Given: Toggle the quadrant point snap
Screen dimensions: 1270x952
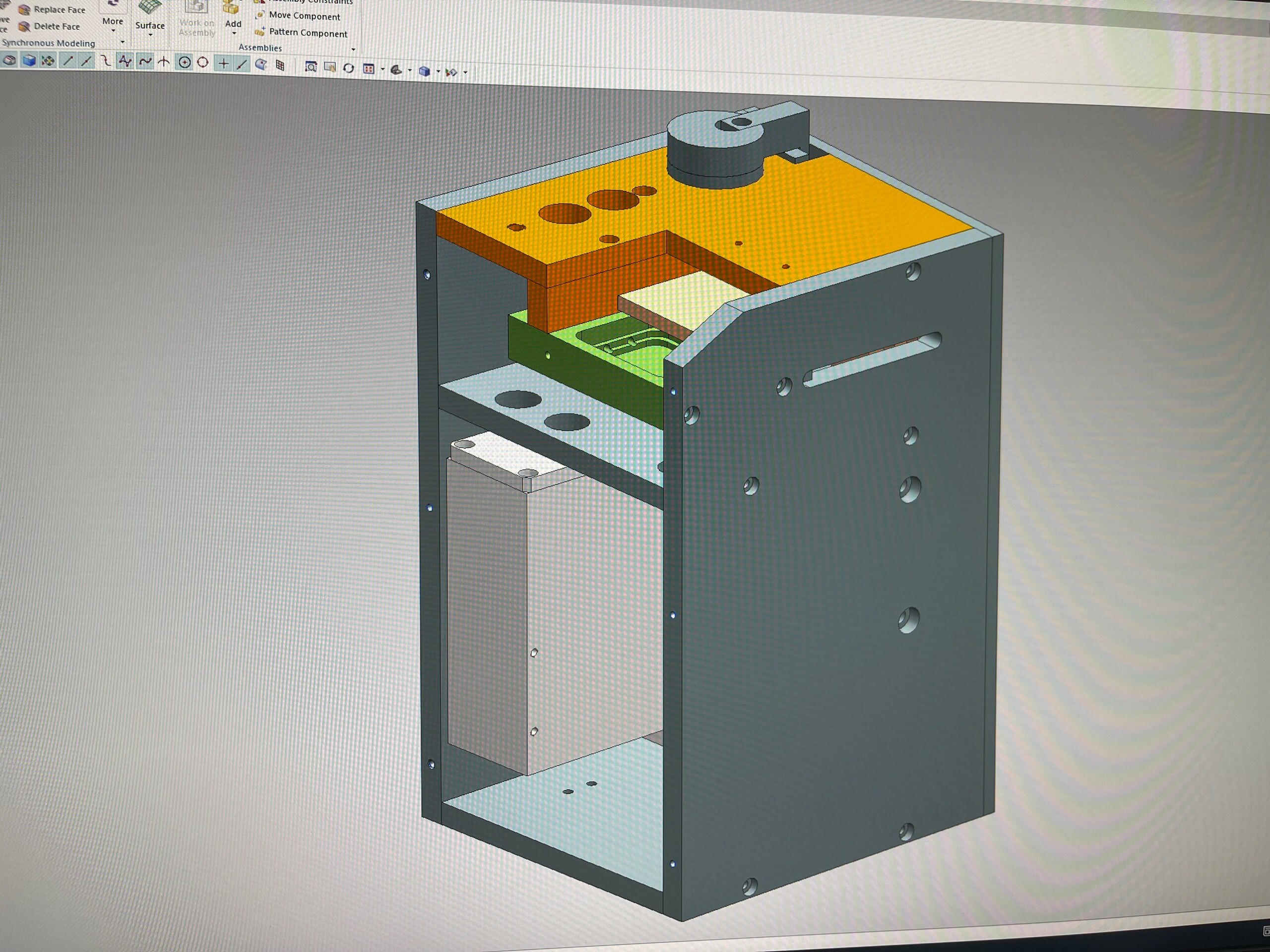Looking at the screenshot, I should click(x=203, y=62).
